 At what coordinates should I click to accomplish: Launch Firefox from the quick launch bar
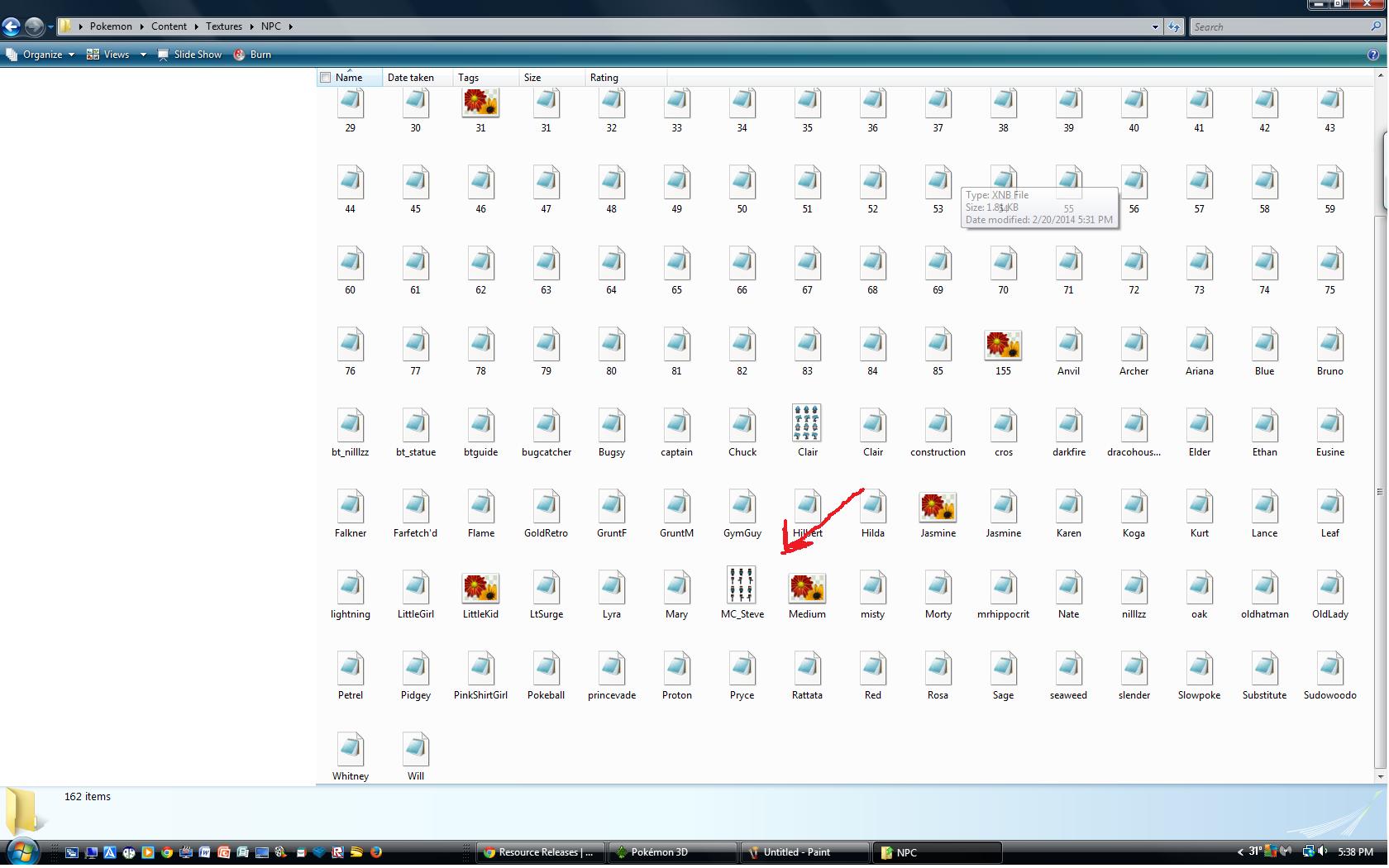pyautogui.click(x=376, y=852)
